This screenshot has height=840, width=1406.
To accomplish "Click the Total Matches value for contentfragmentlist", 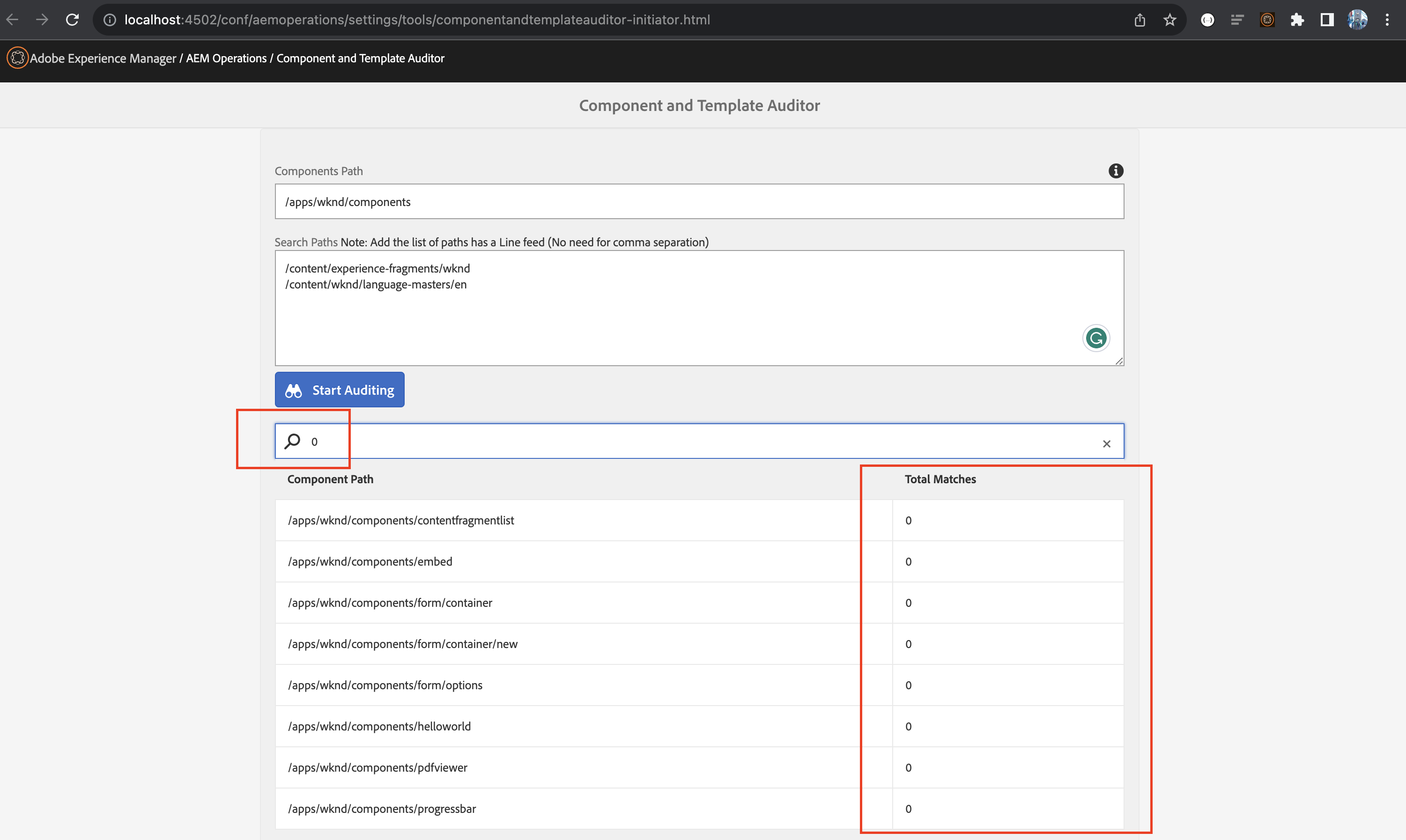I will tap(909, 521).
